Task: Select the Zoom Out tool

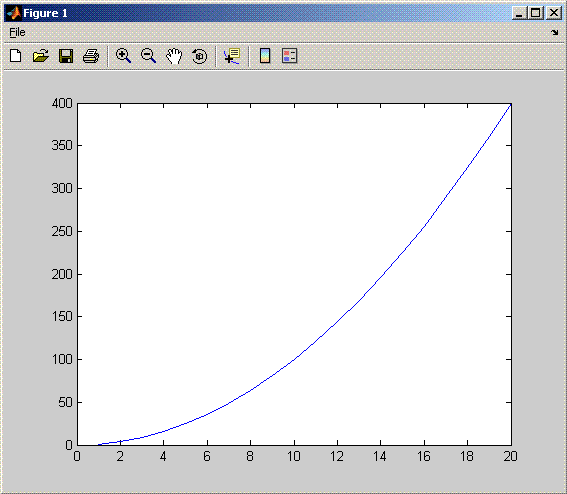Action: tap(148, 56)
